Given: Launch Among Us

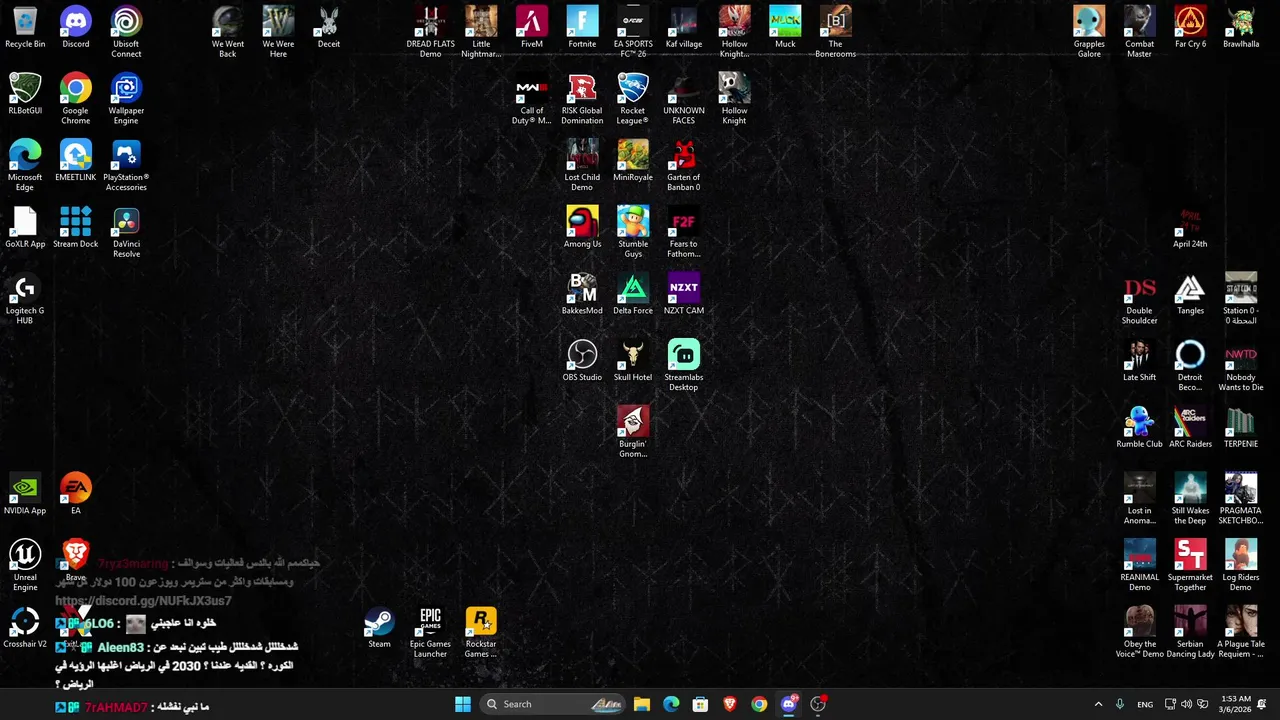Looking at the screenshot, I should click(x=582, y=228).
